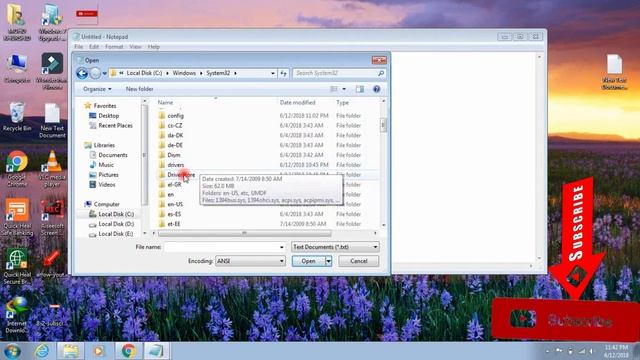This screenshot has width=640, height=360.
Task: Click the file list vertical scrollbar thumb
Action: [383, 124]
